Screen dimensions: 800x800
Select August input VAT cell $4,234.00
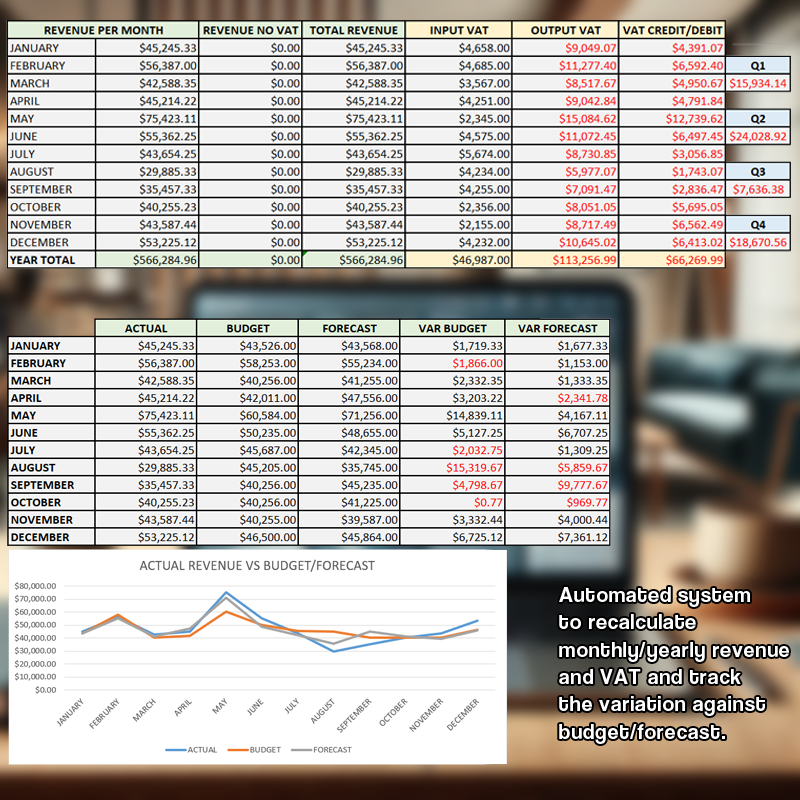click(459, 172)
